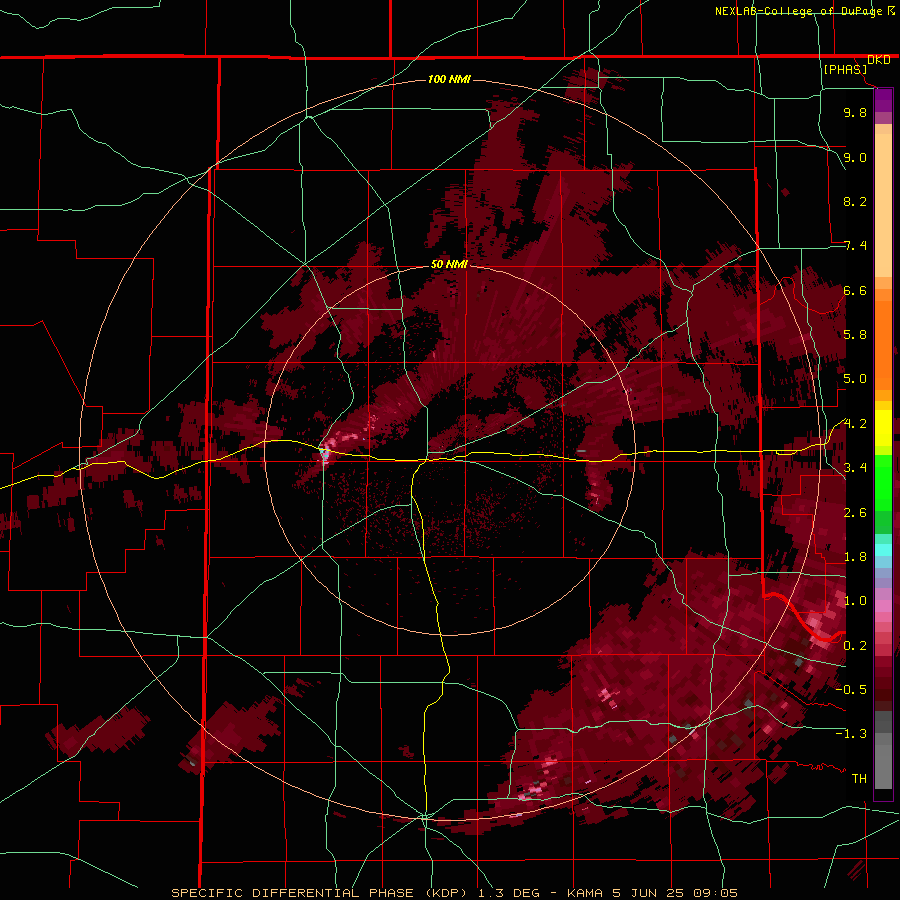Viewport: 900px width, 900px height.
Task: Pick the purple segment atop the color bar
Action: click(883, 100)
